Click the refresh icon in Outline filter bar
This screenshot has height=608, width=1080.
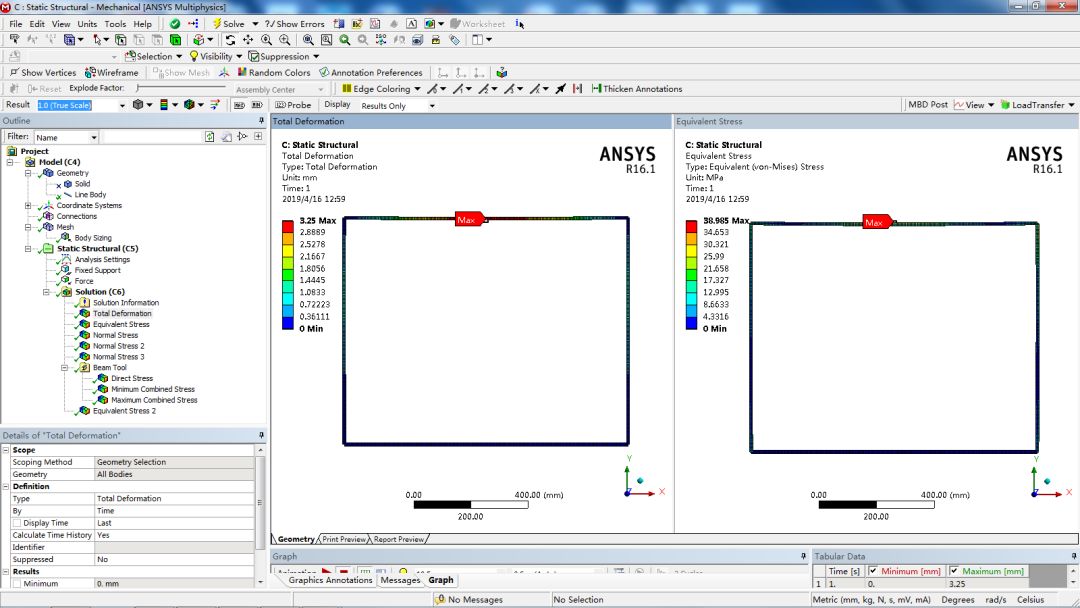[209, 137]
